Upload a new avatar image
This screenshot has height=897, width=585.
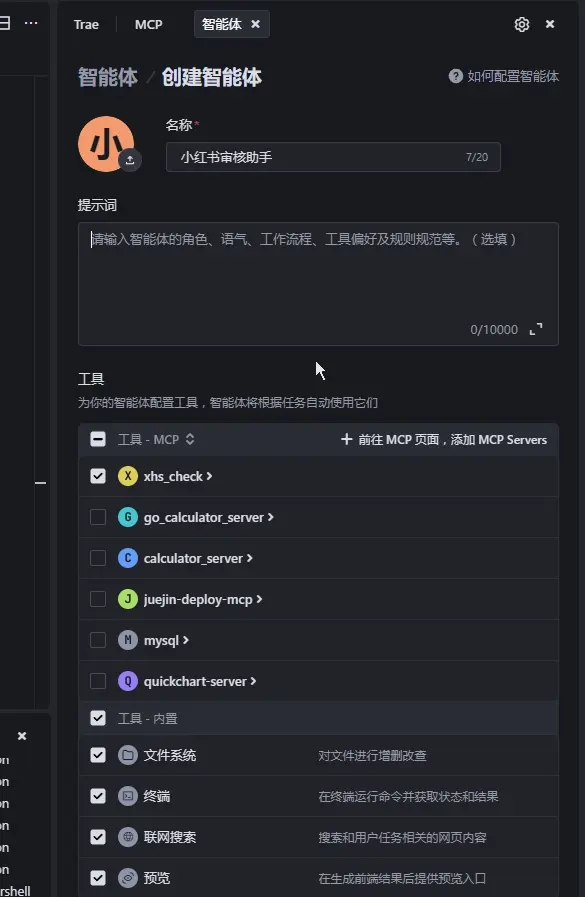(130, 160)
